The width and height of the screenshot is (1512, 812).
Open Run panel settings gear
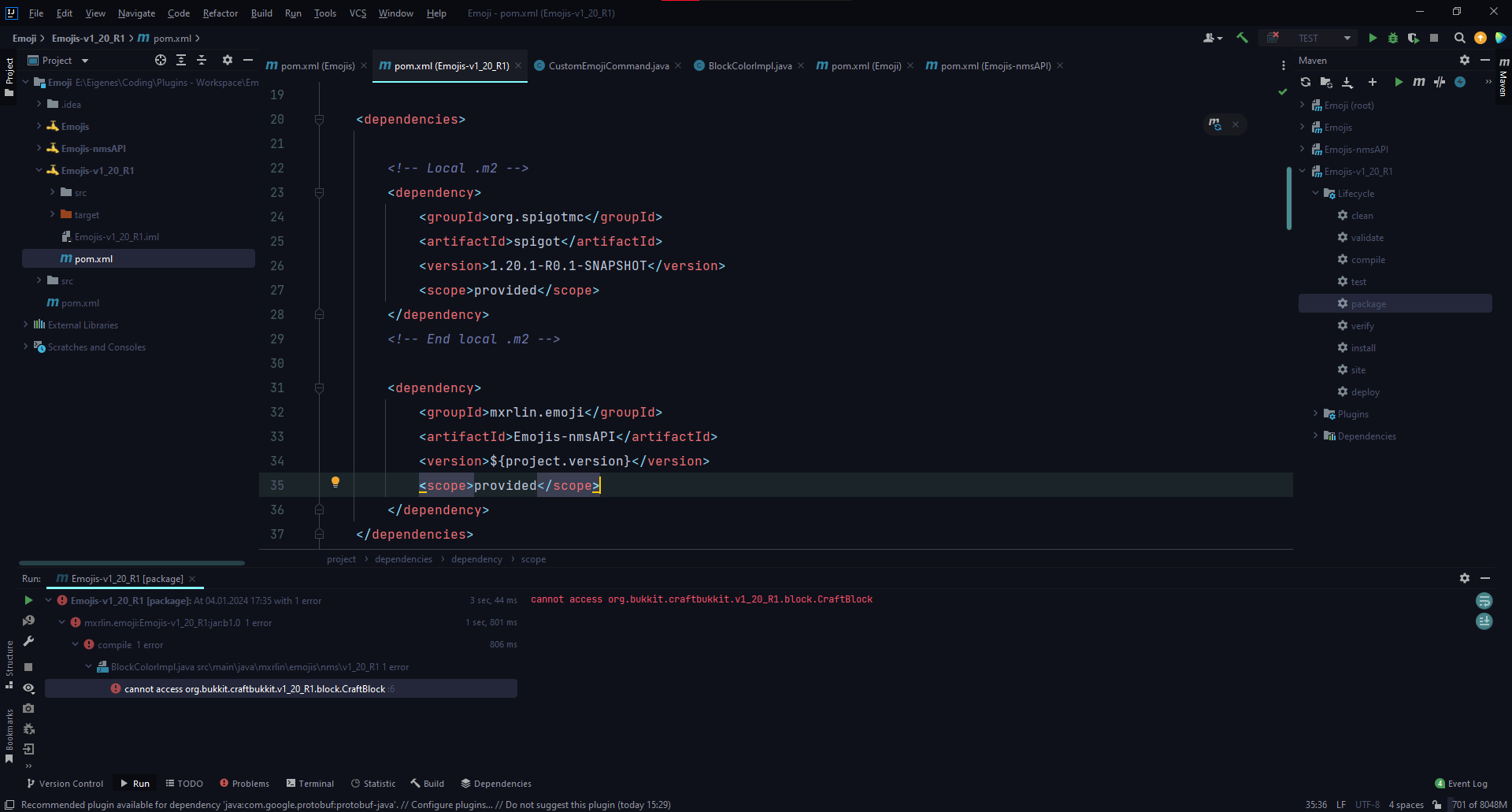click(1465, 578)
